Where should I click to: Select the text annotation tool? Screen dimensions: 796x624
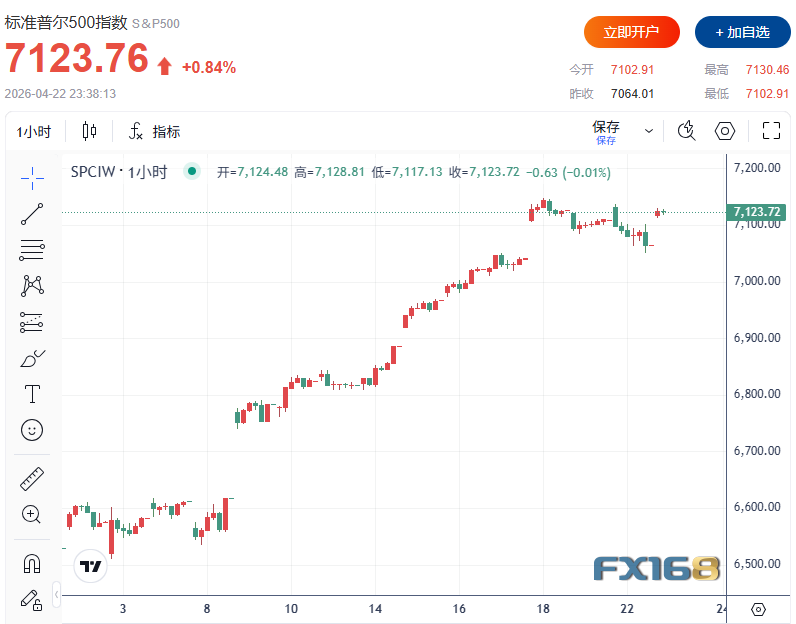tap(32, 393)
